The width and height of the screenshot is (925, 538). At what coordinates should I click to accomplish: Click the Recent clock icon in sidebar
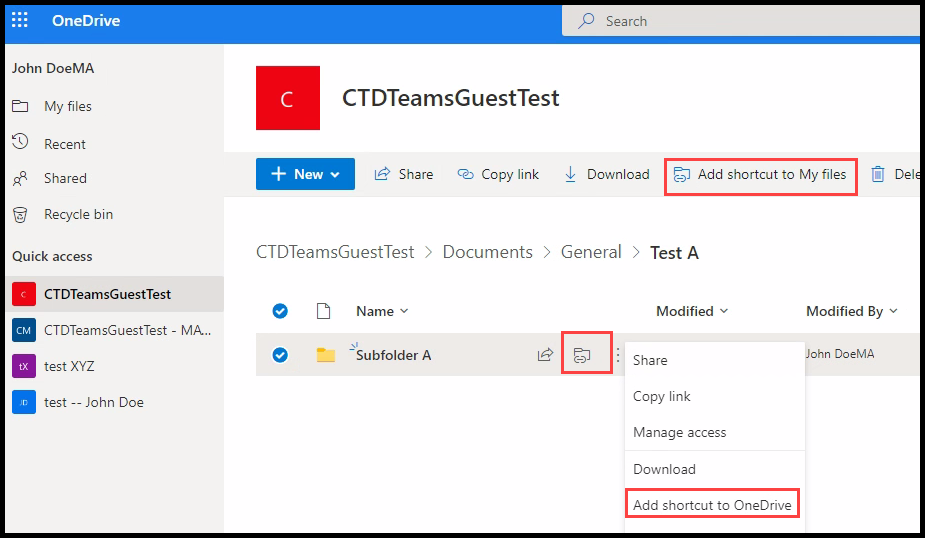pos(20,142)
